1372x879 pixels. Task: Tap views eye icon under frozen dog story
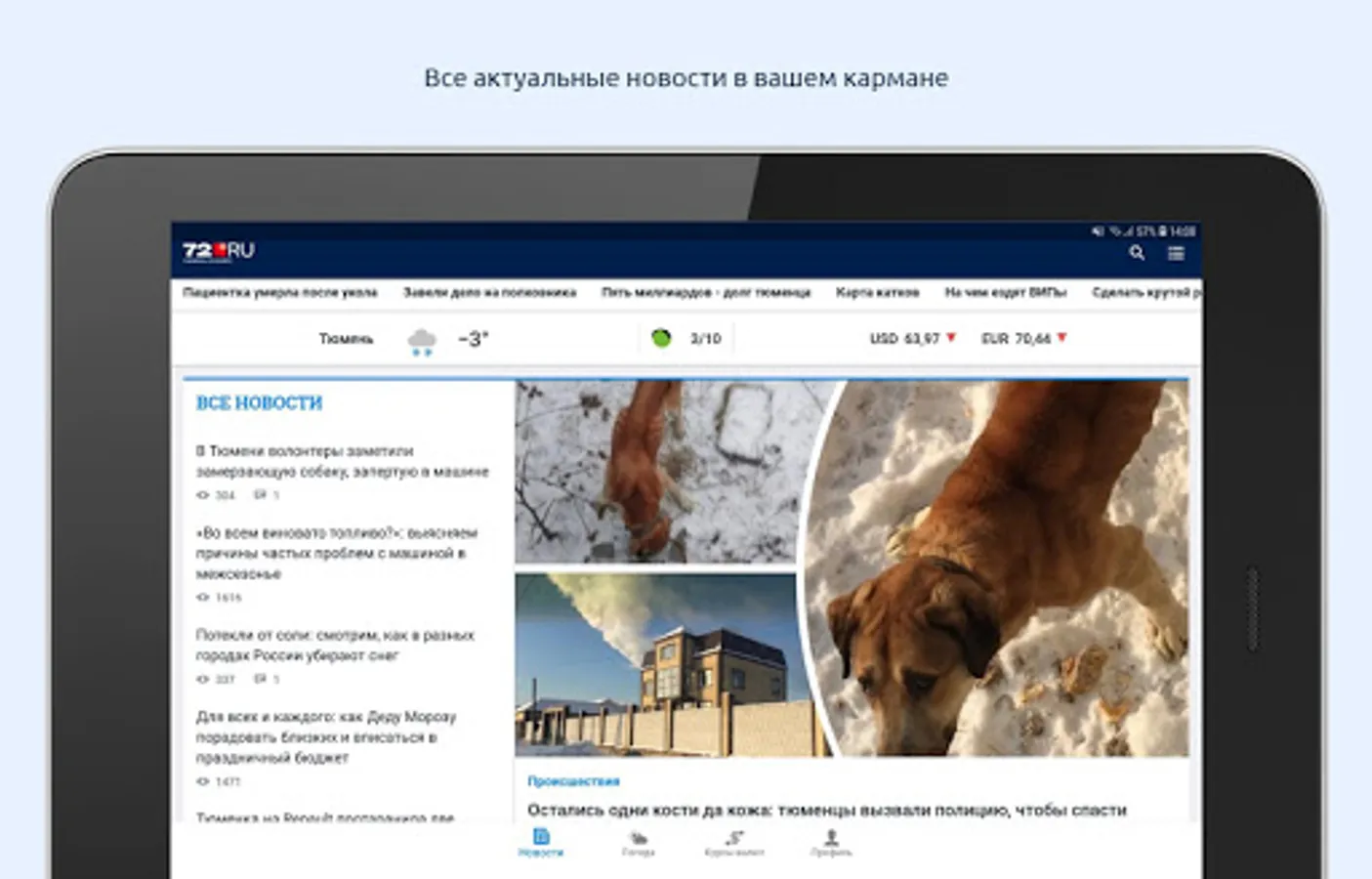[x=203, y=495]
